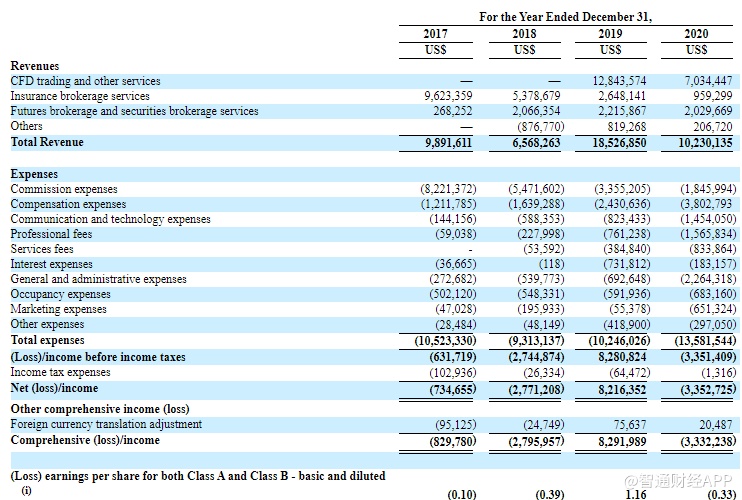Select the Total Revenue row label
Viewport: 742px width, 500px height.
pyautogui.click(x=47, y=142)
